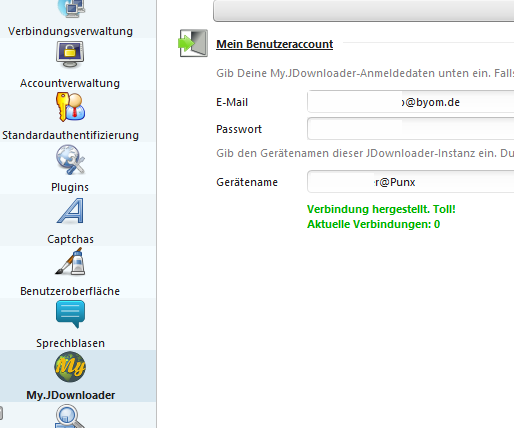
Task: Select the Sprechblasen label
Action: (x=70, y=343)
